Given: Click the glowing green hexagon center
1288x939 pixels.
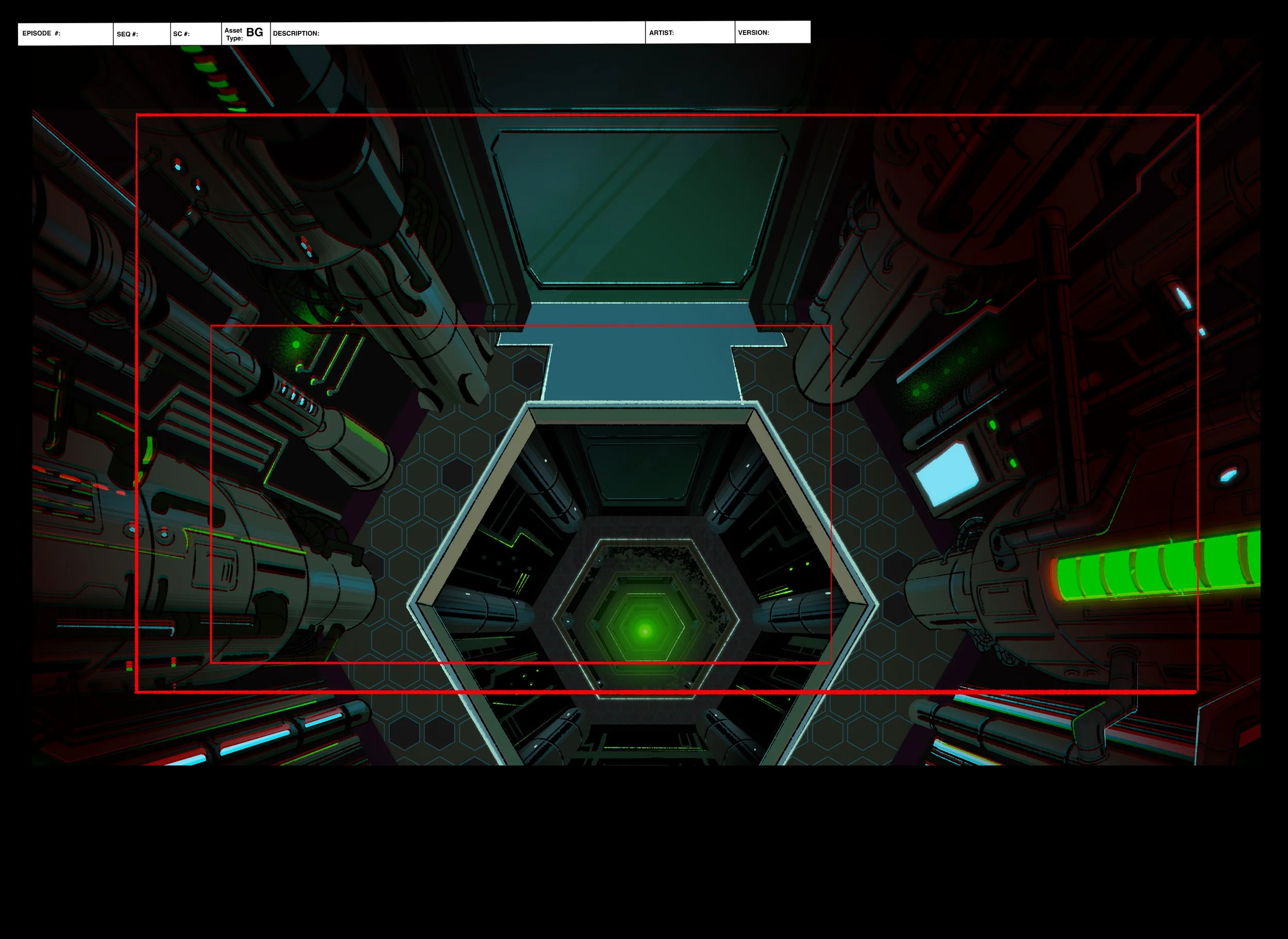Looking at the screenshot, I should [645, 630].
